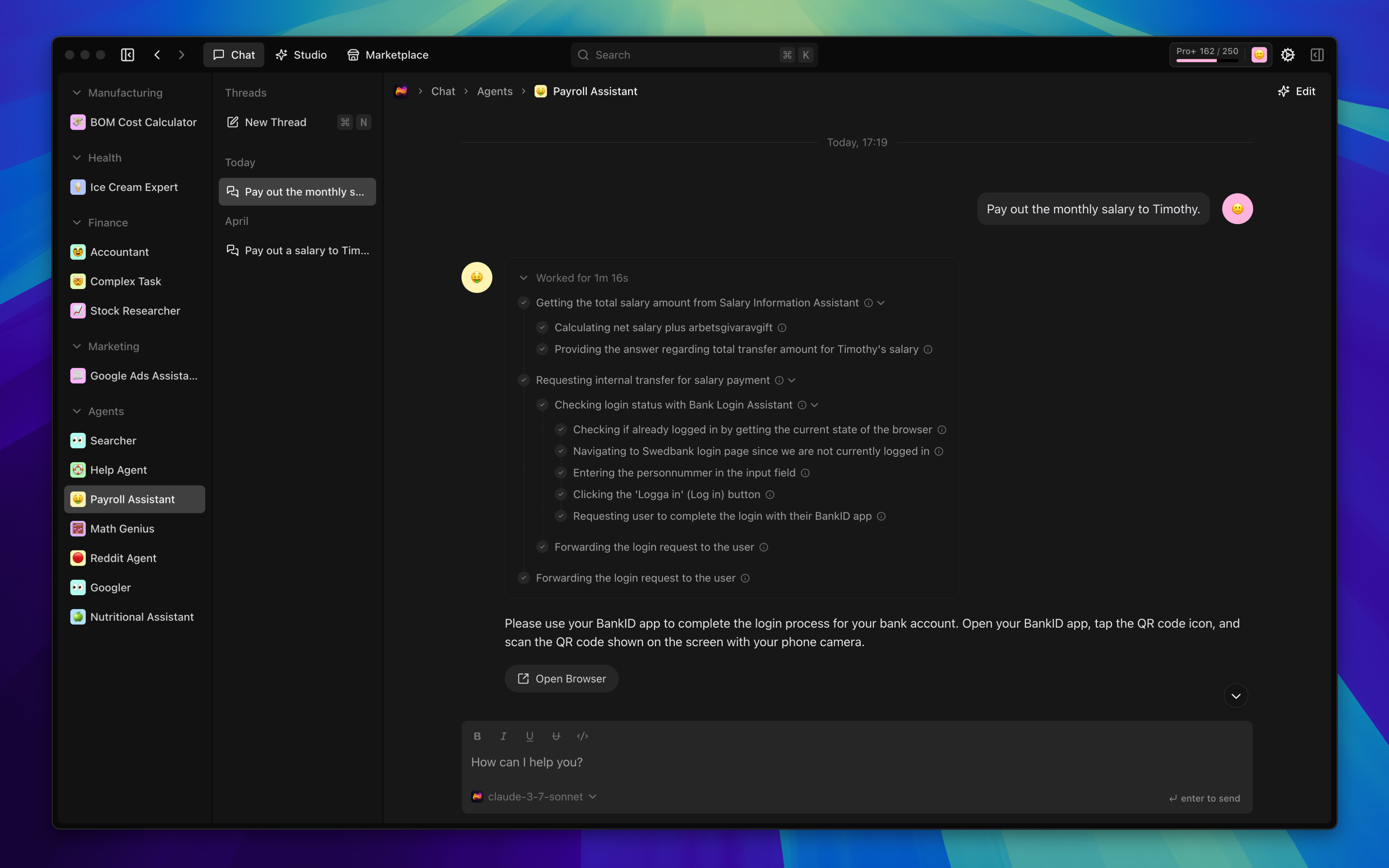Toggle the right side panel icon

(1317, 54)
